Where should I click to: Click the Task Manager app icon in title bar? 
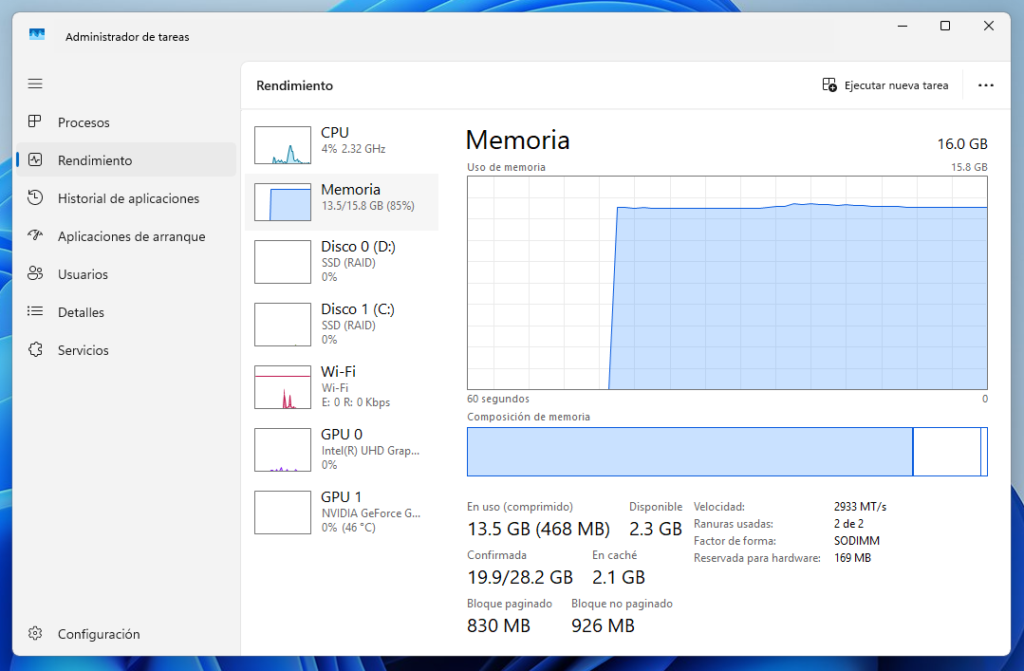37,35
